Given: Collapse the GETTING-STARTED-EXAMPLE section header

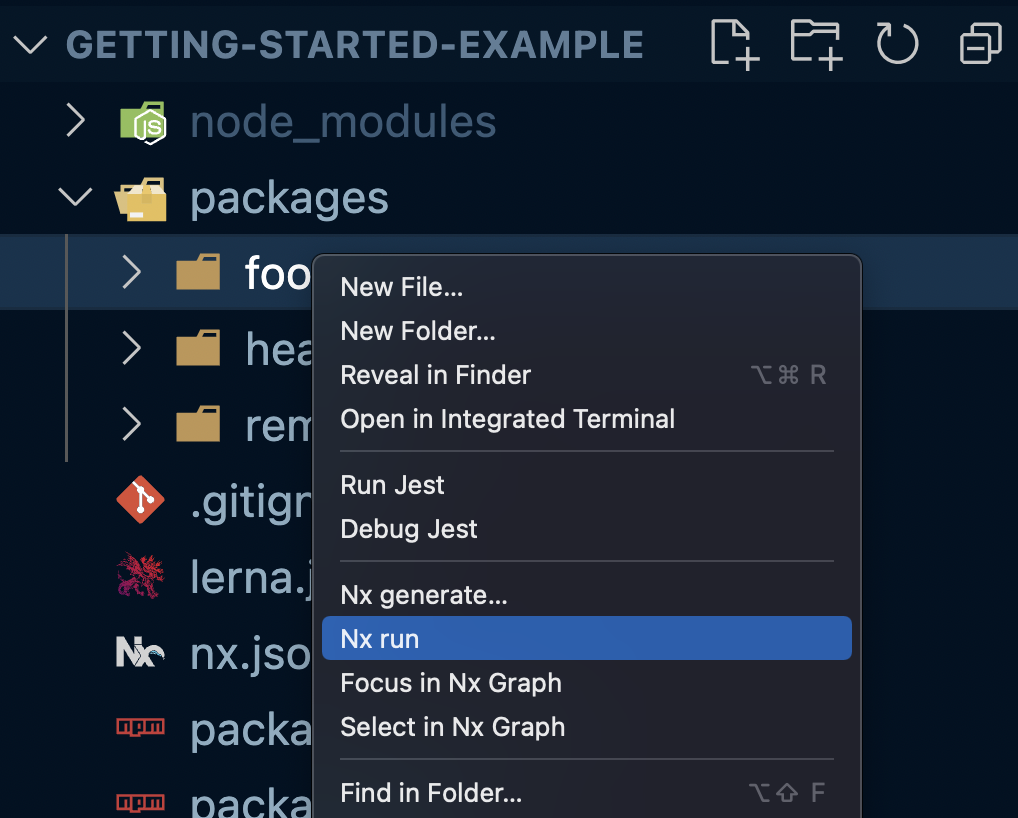Looking at the screenshot, I should [29, 44].
